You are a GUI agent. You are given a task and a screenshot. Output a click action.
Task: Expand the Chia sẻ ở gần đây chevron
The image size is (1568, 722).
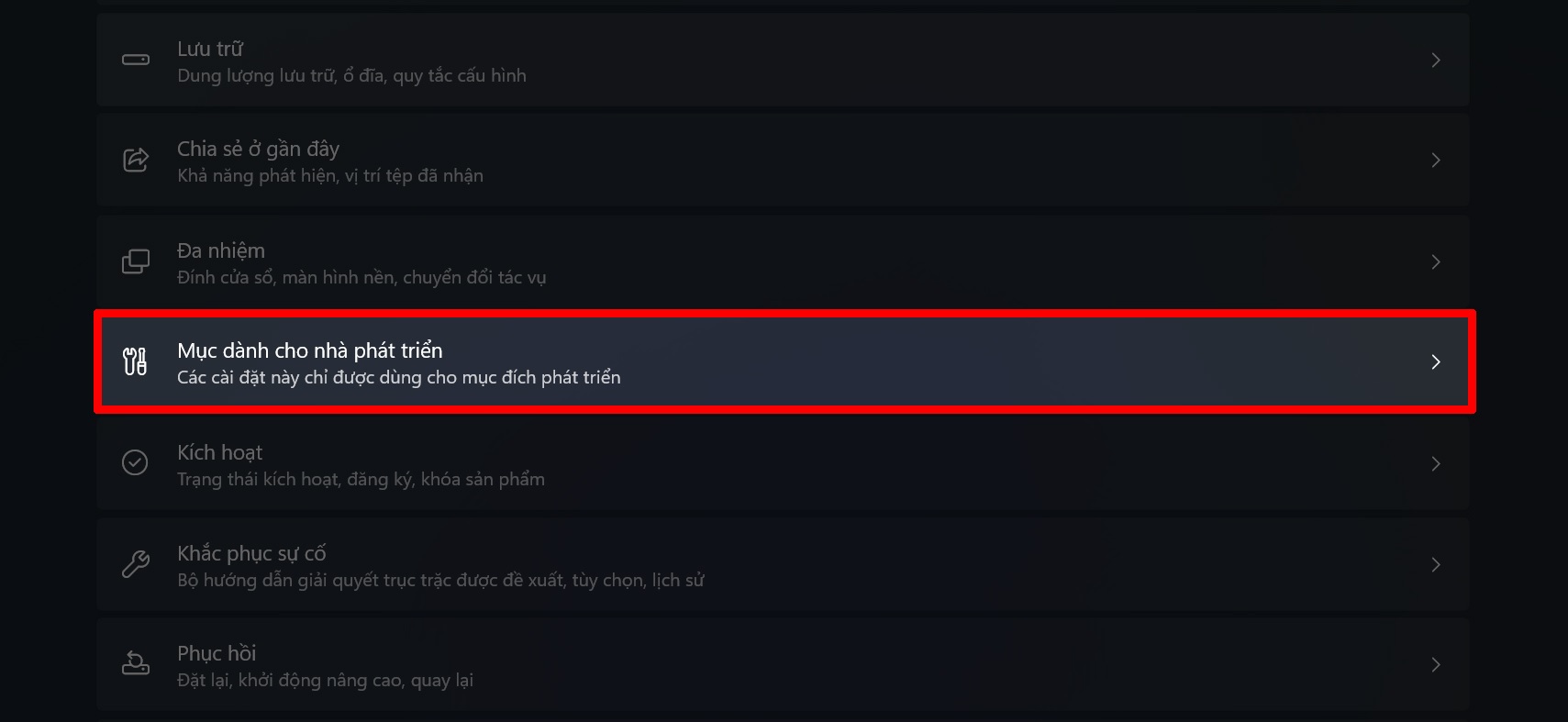click(1436, 161)
